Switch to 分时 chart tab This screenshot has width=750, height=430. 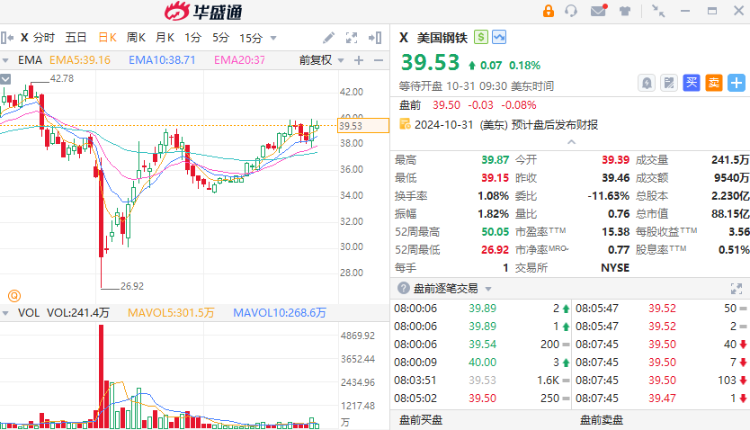point(44,38)
